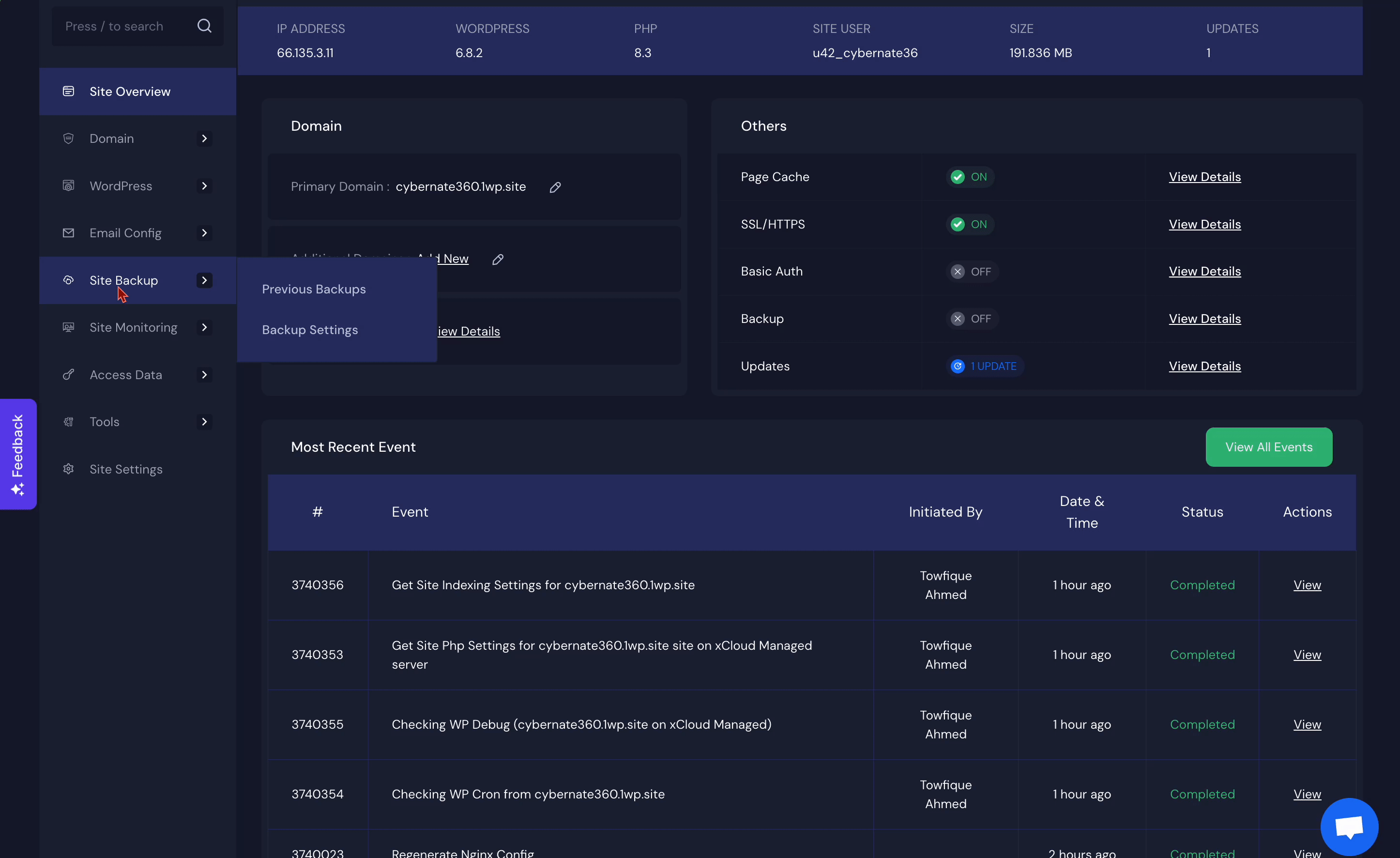Viewport: 1400px width, 858px height.
Task: Select Backup Settings in the submenu
Action: 310,330
